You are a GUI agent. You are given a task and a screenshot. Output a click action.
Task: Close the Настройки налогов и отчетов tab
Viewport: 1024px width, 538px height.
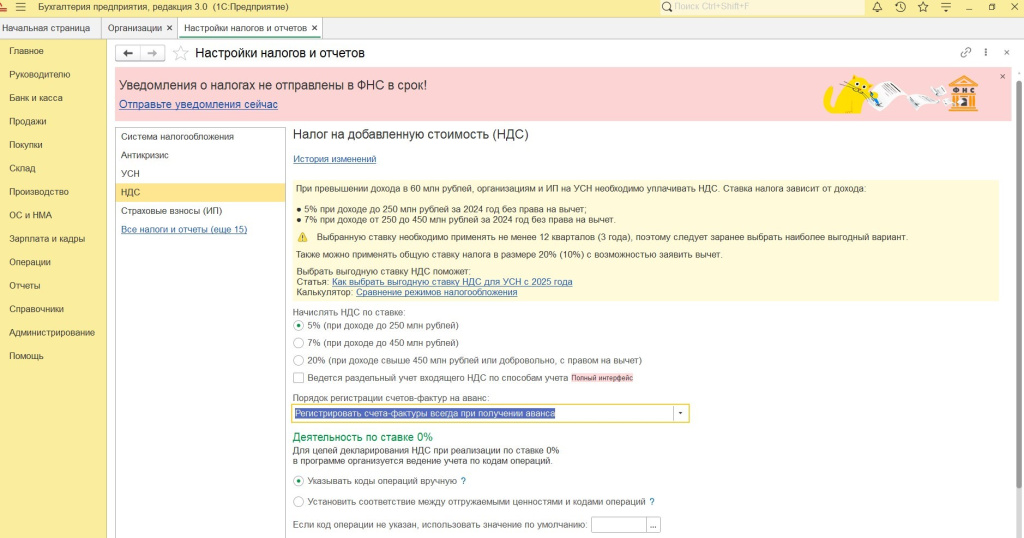(314, 28)
